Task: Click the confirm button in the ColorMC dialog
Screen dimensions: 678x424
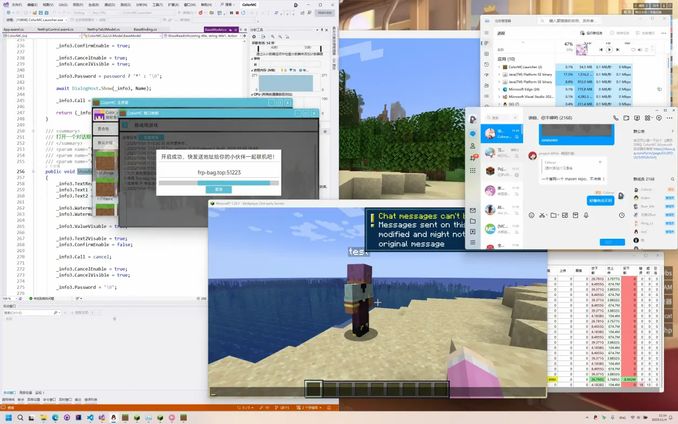Action: [x=216, y=189]
